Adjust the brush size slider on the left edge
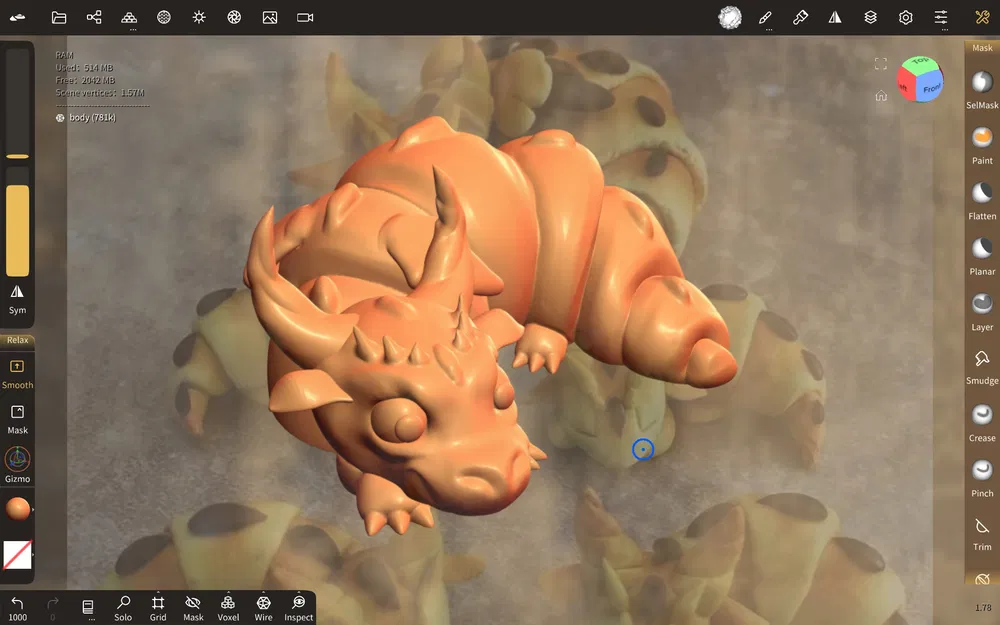1000x625 pixels. point(17,155)
